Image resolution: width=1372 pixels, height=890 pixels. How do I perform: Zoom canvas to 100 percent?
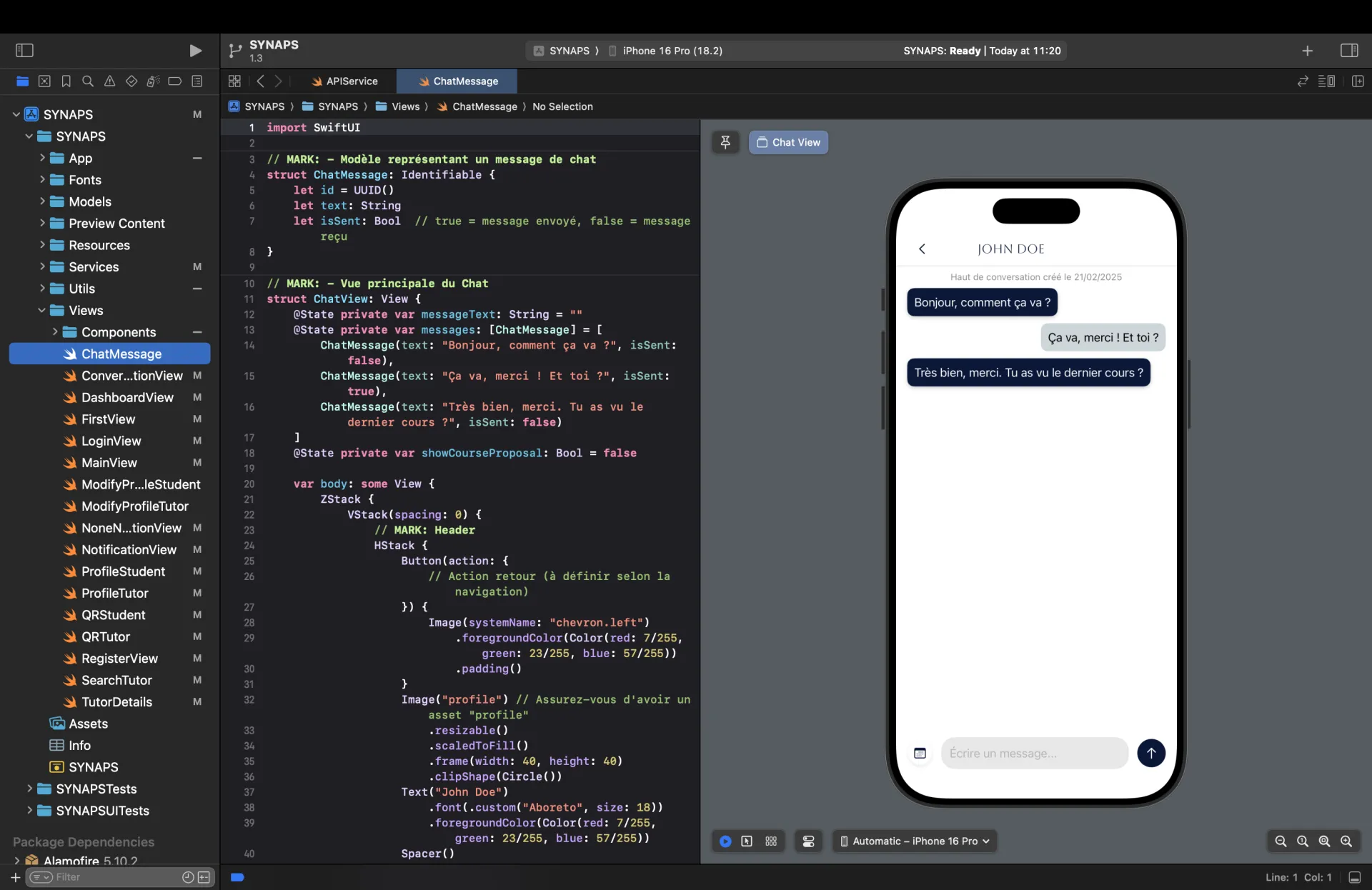pos(1303,841)
